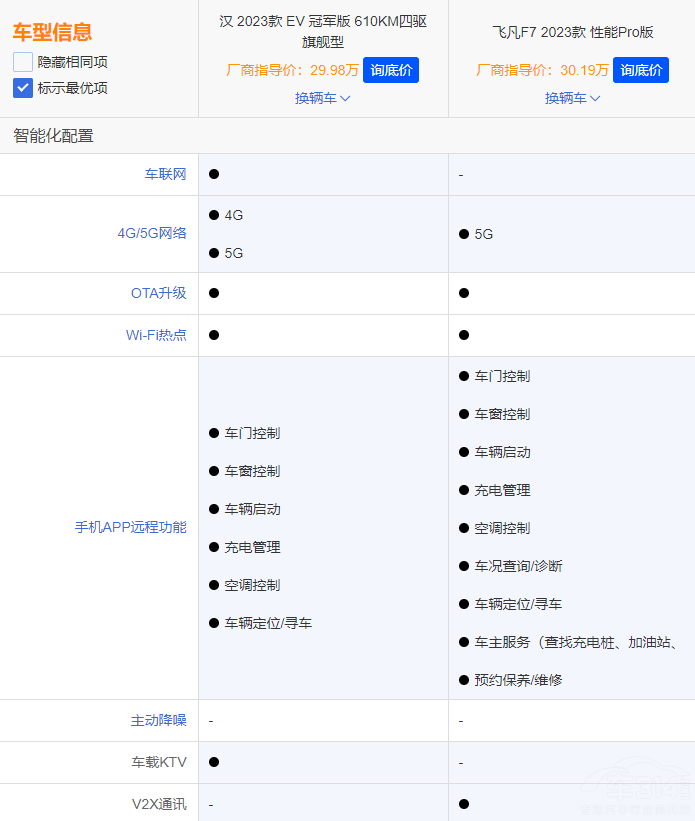
Task: Click the 主动降噪 row label
Action: coord(158,720)
